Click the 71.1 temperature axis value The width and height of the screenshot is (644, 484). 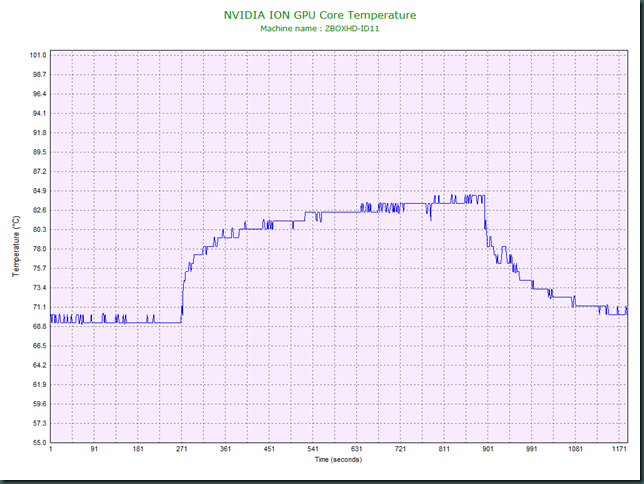point(39,307)
